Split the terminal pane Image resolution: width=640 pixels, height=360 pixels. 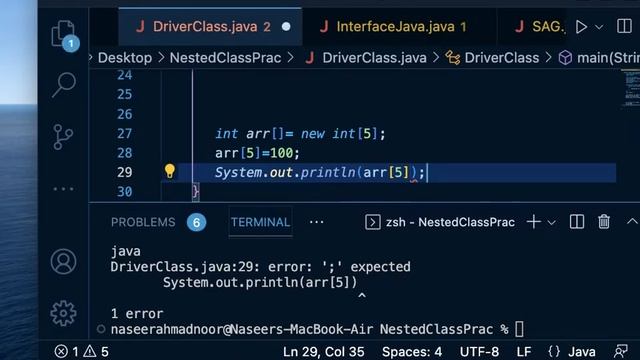(x=577, y=222)
